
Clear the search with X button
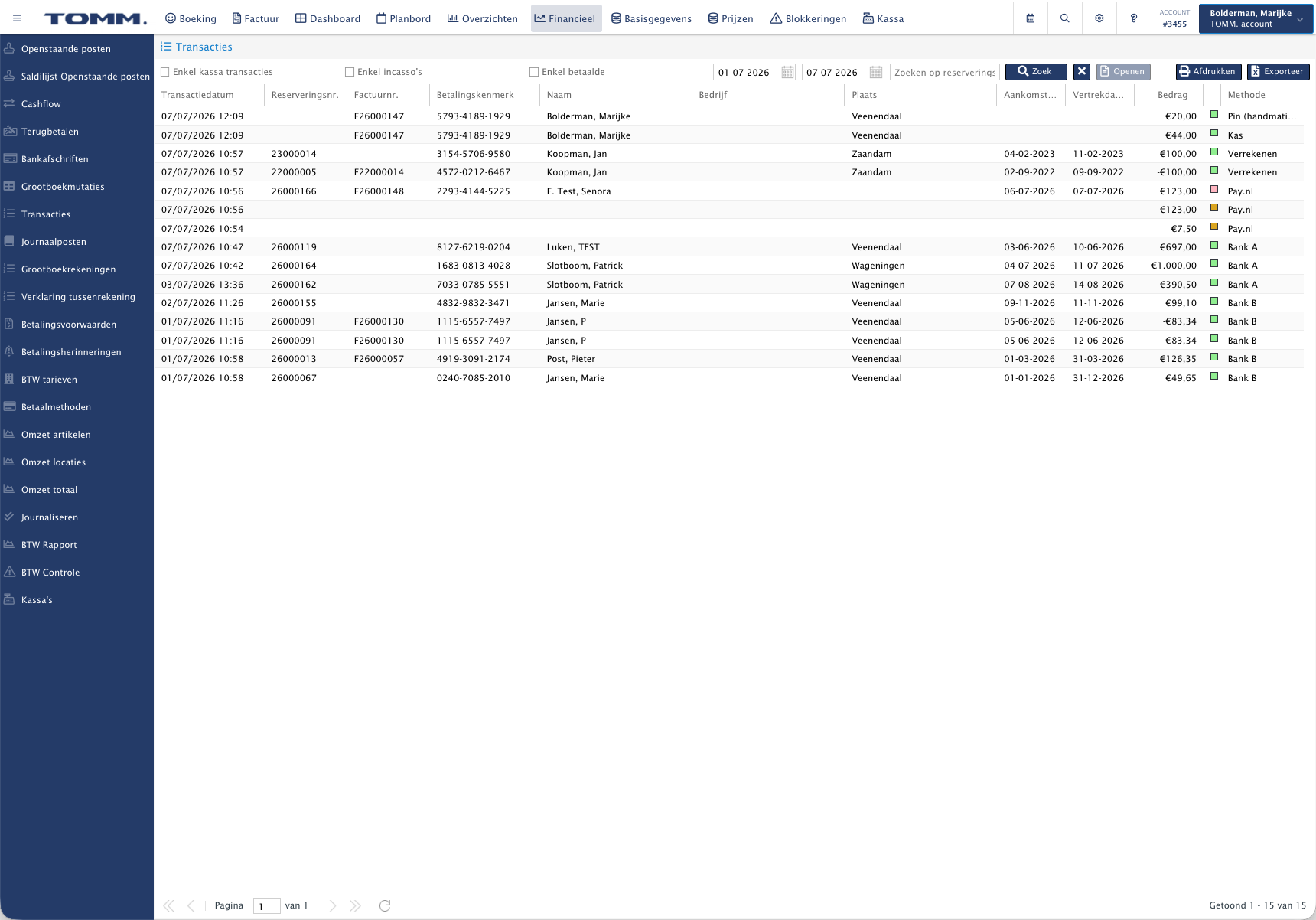click(x=1082, y=71)
